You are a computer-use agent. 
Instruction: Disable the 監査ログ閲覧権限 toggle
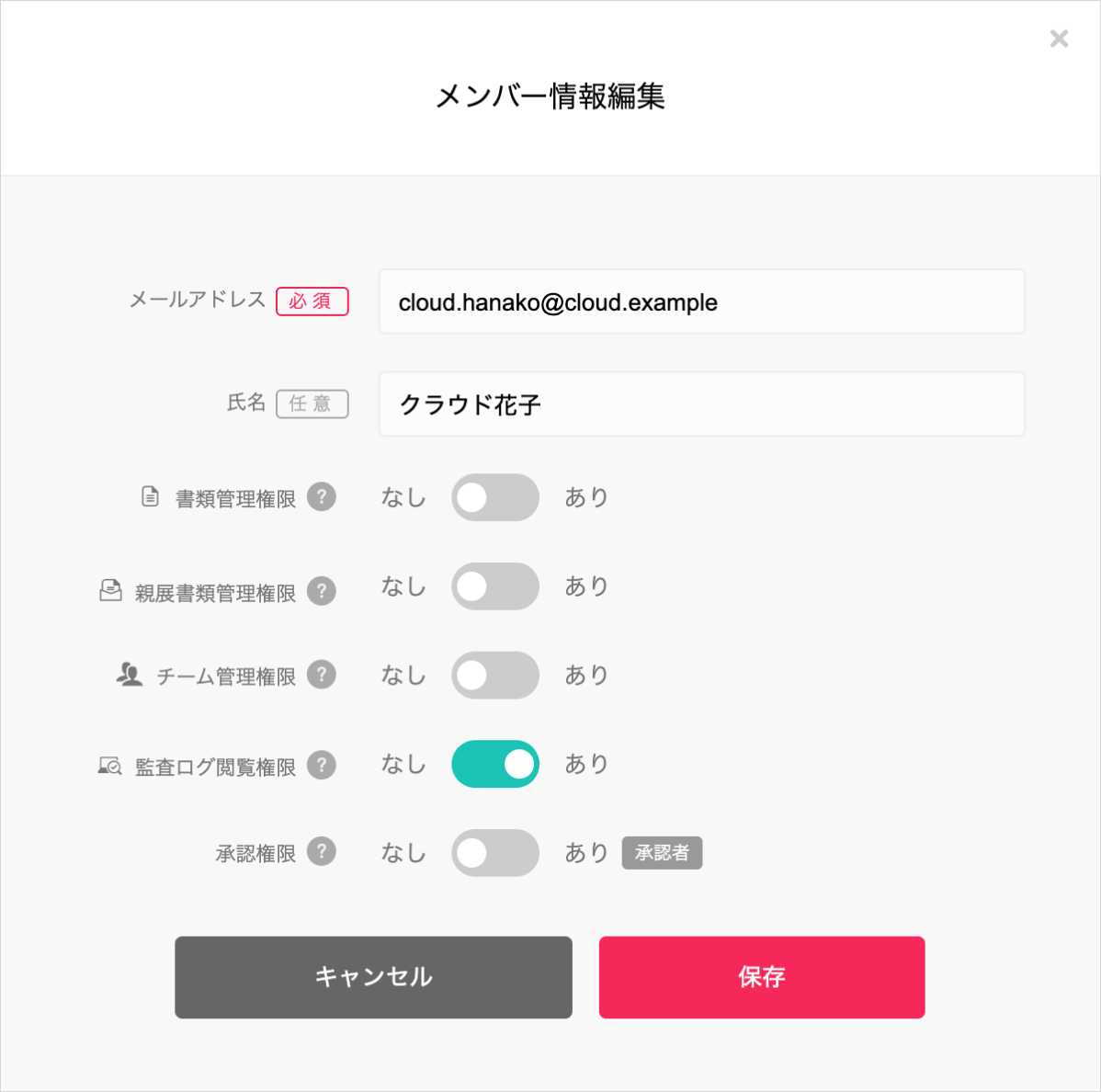[x=495, y=764]
